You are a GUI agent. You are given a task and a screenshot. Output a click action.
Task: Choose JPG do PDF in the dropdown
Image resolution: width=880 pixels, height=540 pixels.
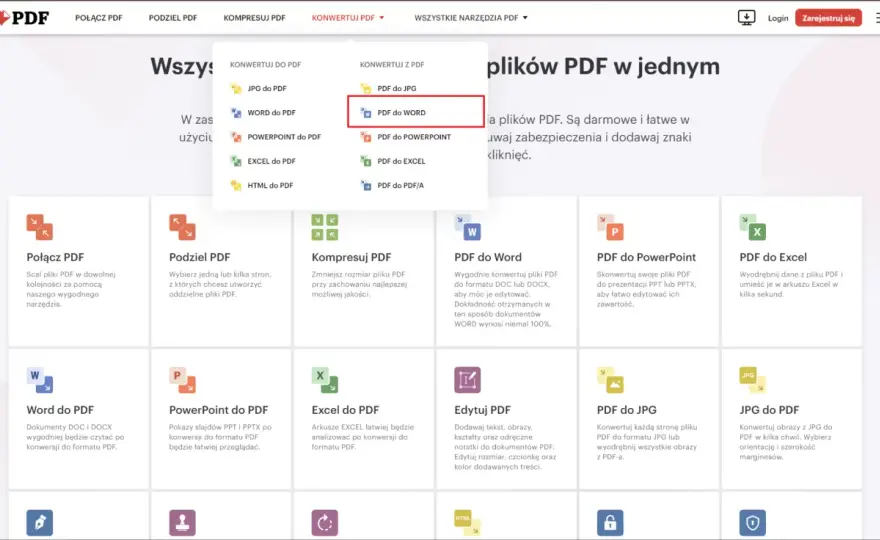267,88
